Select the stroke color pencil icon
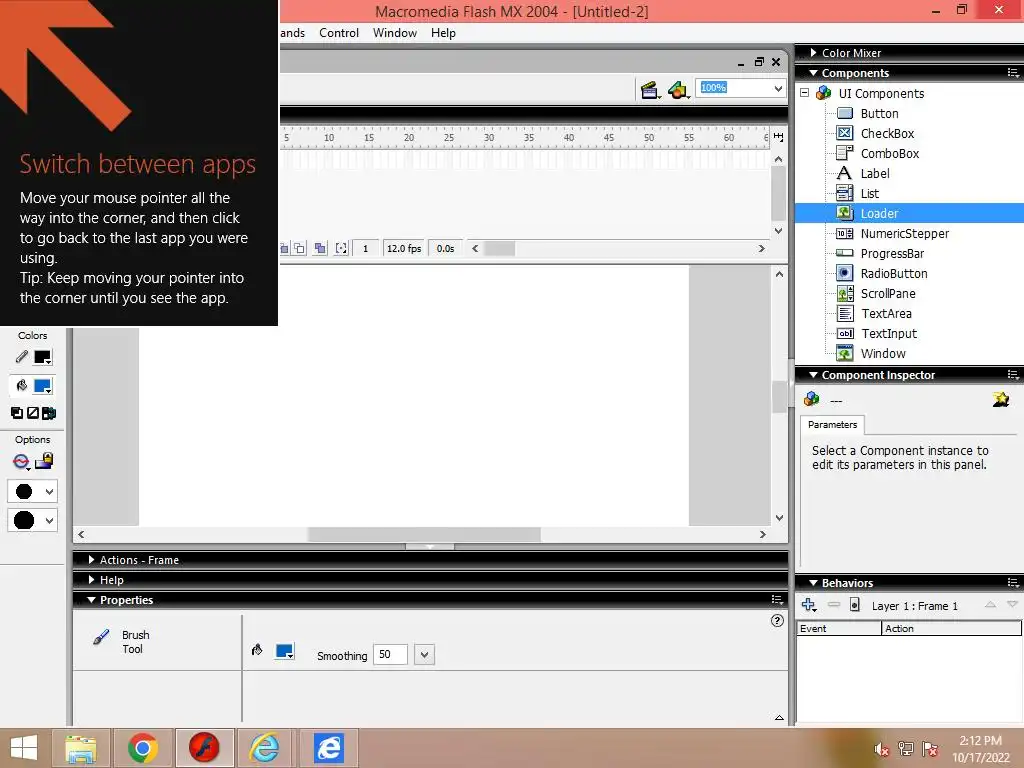Screen dimensions: 1024x768 (x=22, y=357)
